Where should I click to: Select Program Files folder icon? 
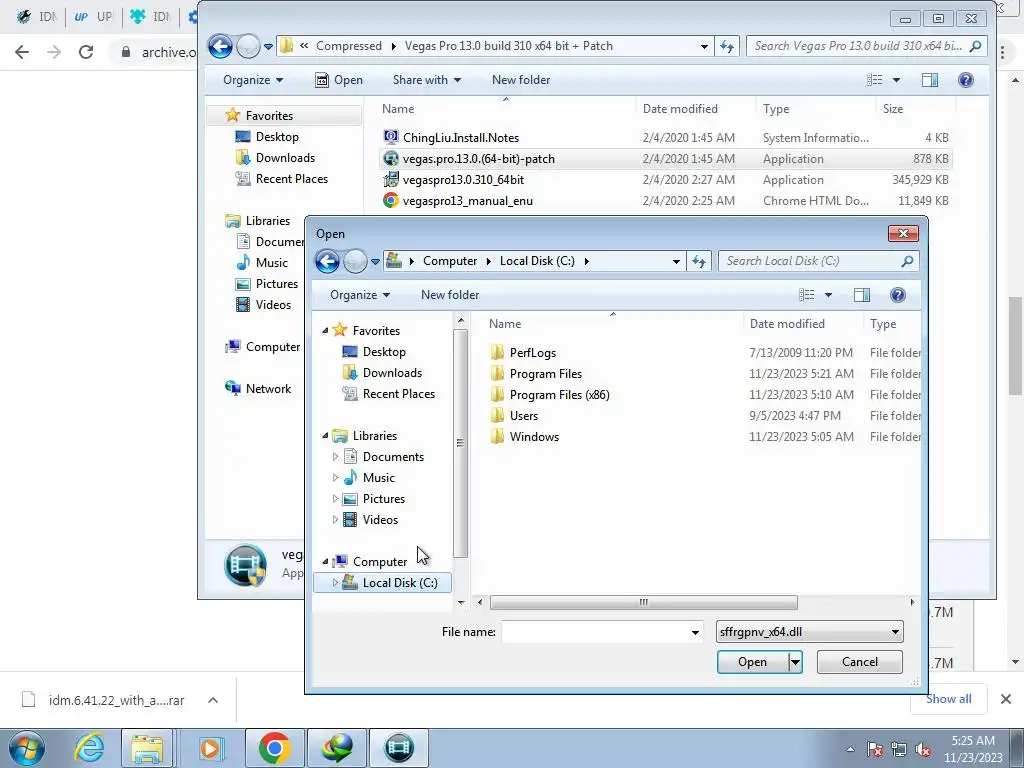(x=497, y=374)
